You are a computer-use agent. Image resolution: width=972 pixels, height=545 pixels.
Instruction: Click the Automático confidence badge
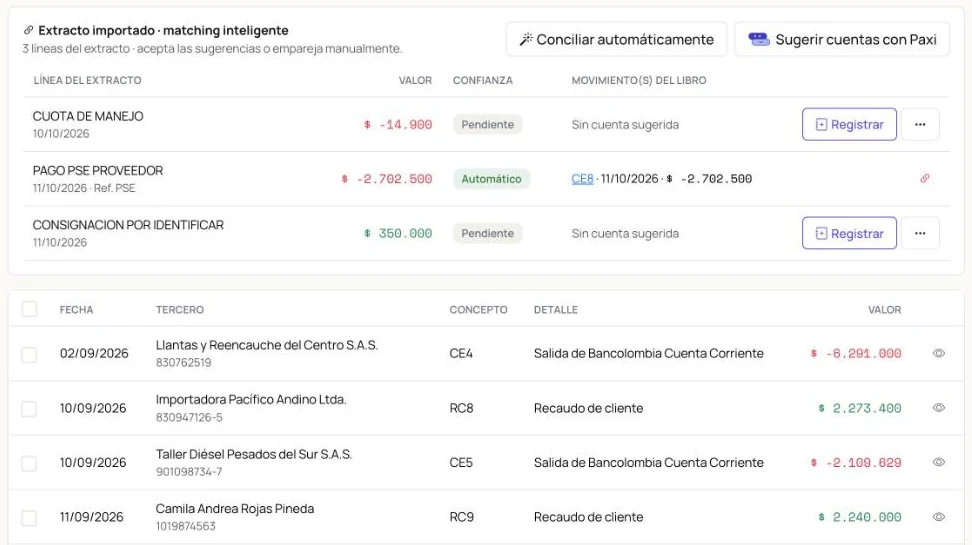point(491,179)
